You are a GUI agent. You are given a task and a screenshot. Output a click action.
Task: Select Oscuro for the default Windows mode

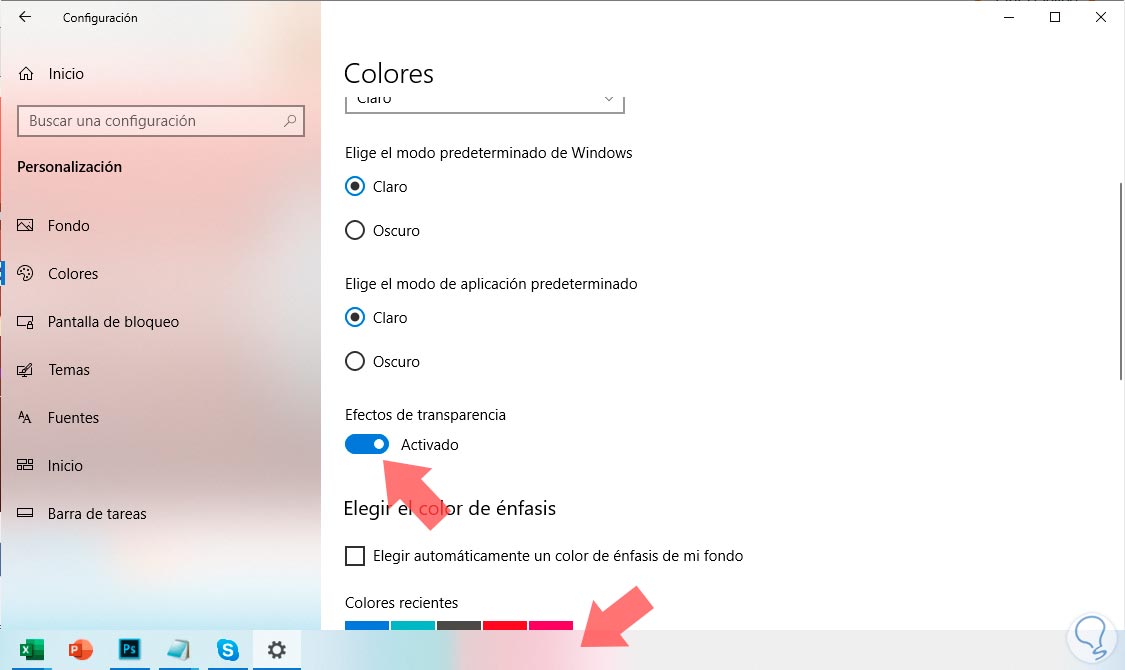[x=355, y=230]
